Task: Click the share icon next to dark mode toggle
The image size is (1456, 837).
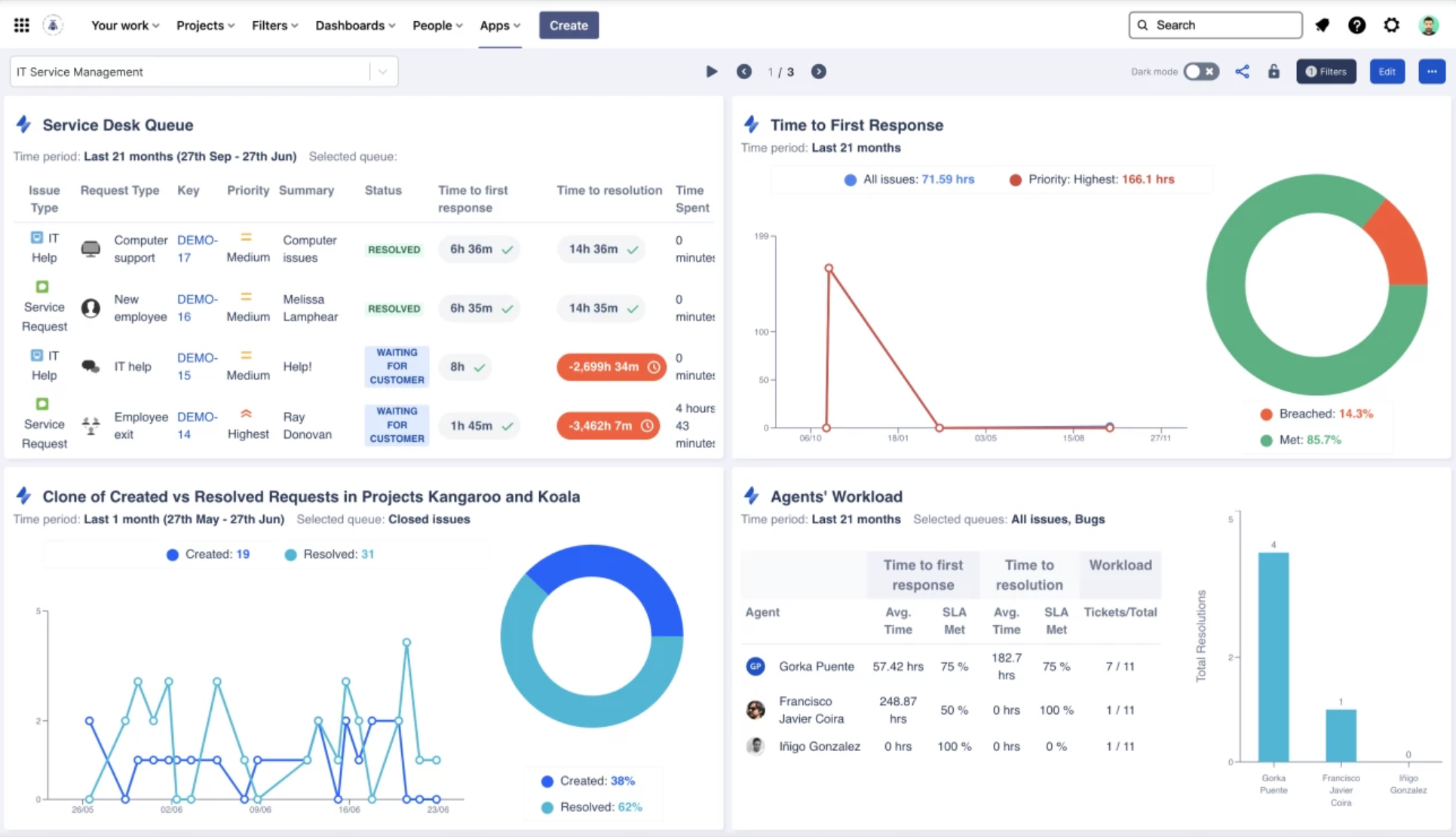Action: (x=1242, y=71)
